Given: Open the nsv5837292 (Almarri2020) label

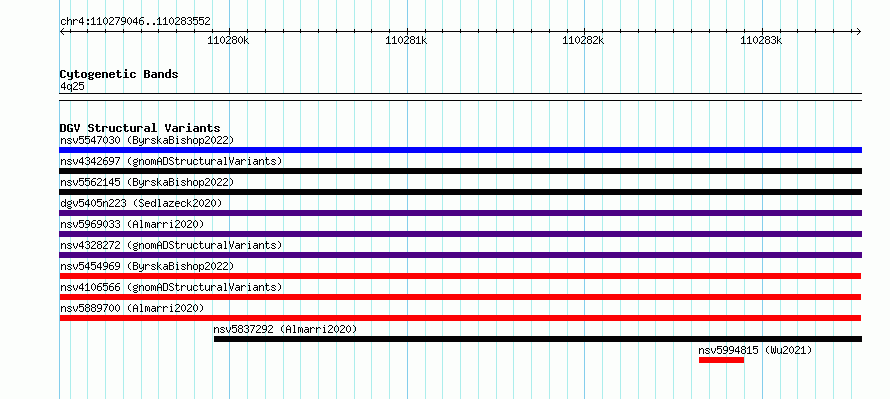Looking at the screenshot, I should [285, 329].
